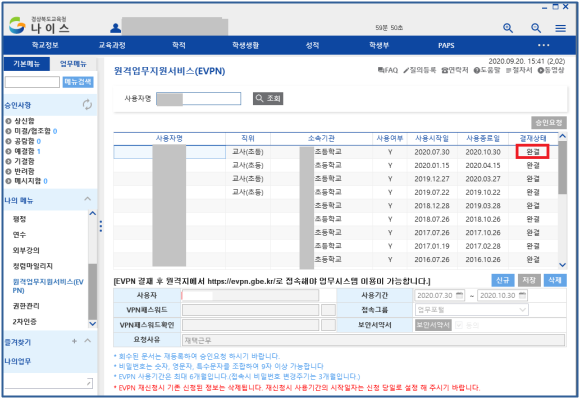
Task: Open the 학적 menu
Action: pos(179,45)
